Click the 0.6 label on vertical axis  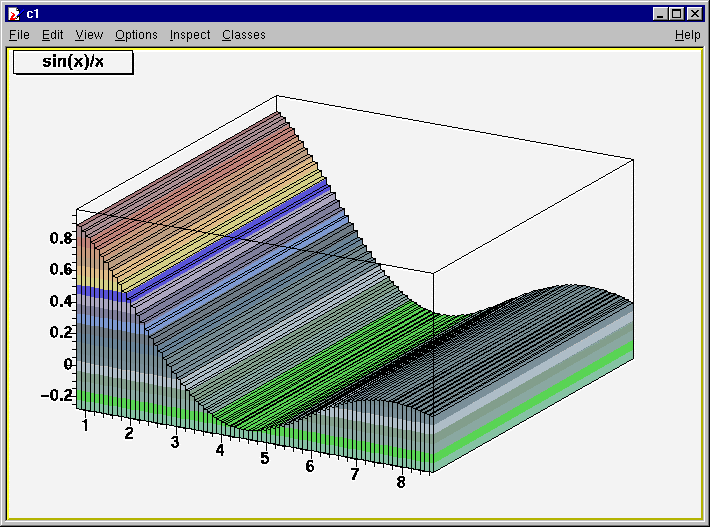(61, 269)
